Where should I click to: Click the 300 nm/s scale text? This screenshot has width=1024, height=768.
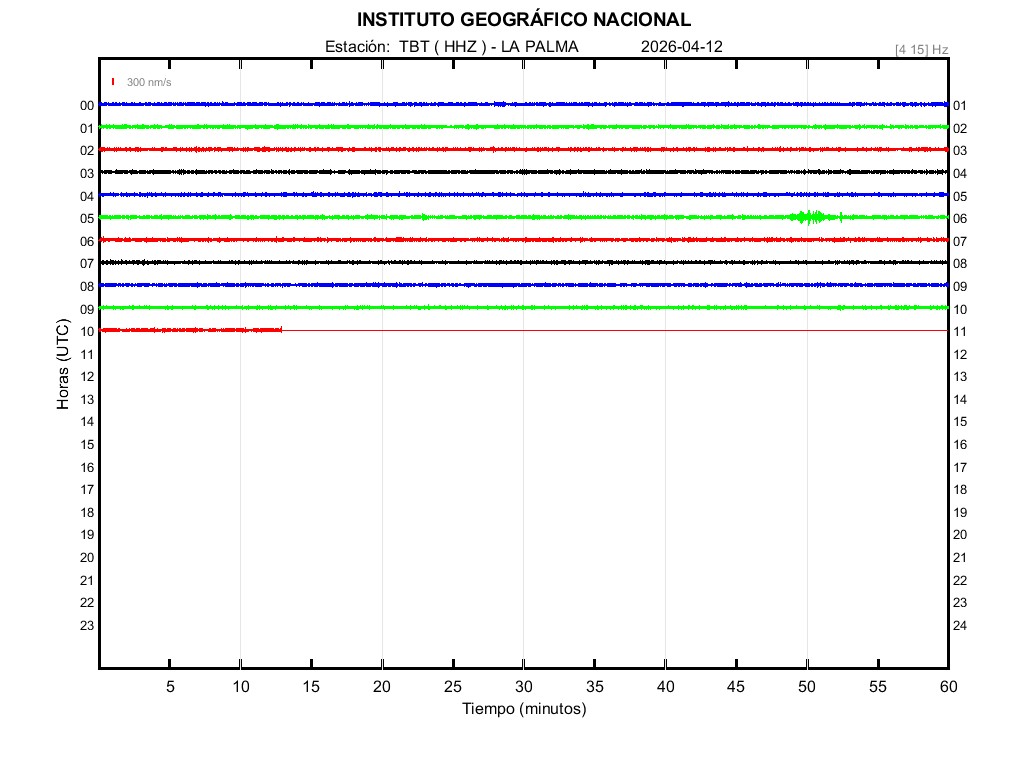pyautogui.click(x=149, y=82)
